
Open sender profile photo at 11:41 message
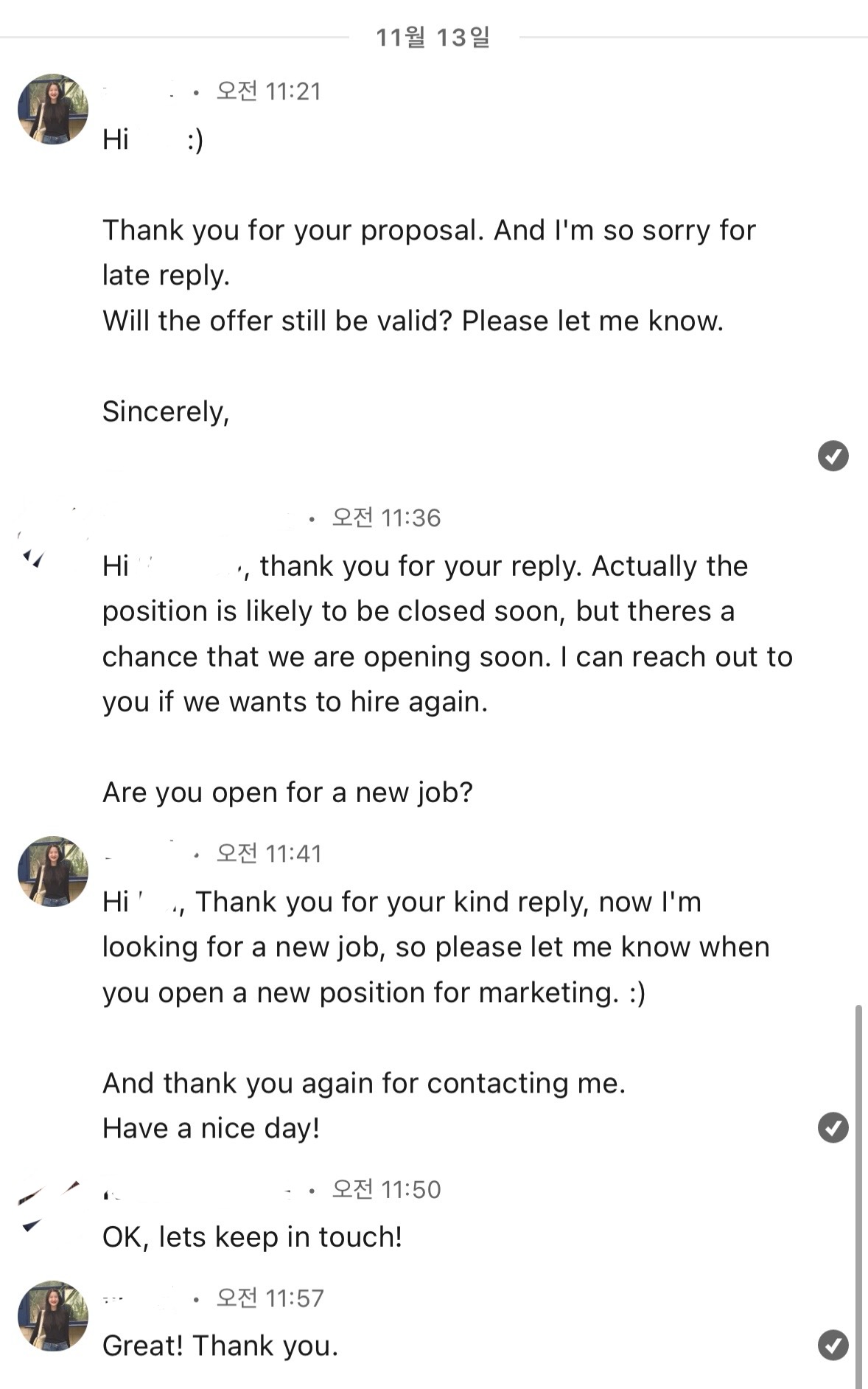[53, 871]
